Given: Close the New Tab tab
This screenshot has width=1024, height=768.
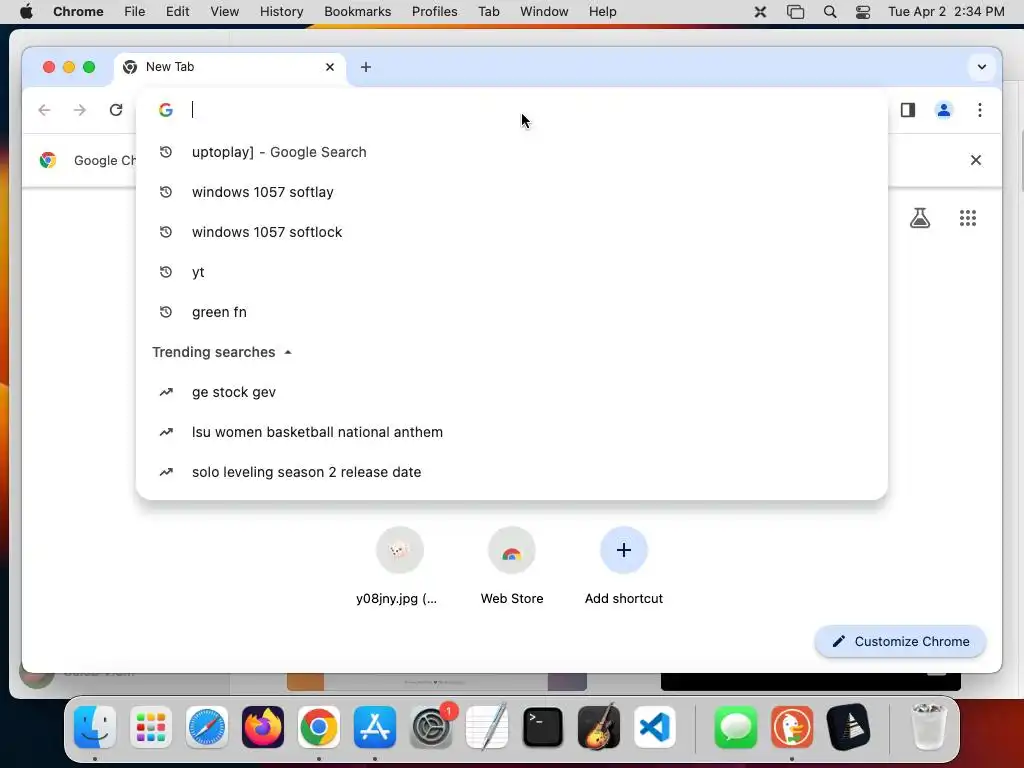Looking at the screenshot, I should [x=330, y=67].
